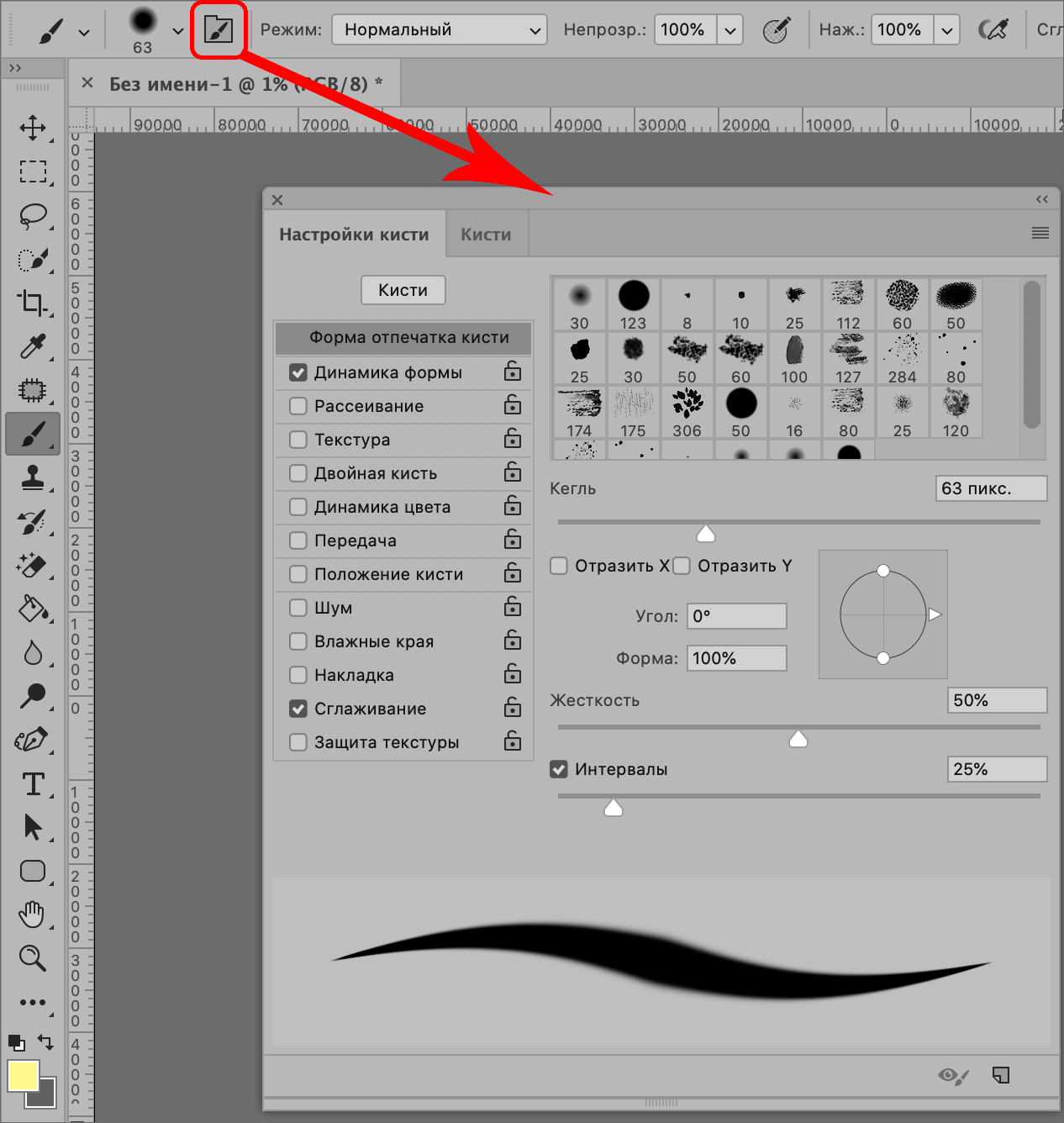Disable the Сглаживание checkbox
Viewport: 1064px width, 1123px height.
click(x=298, y=709)
